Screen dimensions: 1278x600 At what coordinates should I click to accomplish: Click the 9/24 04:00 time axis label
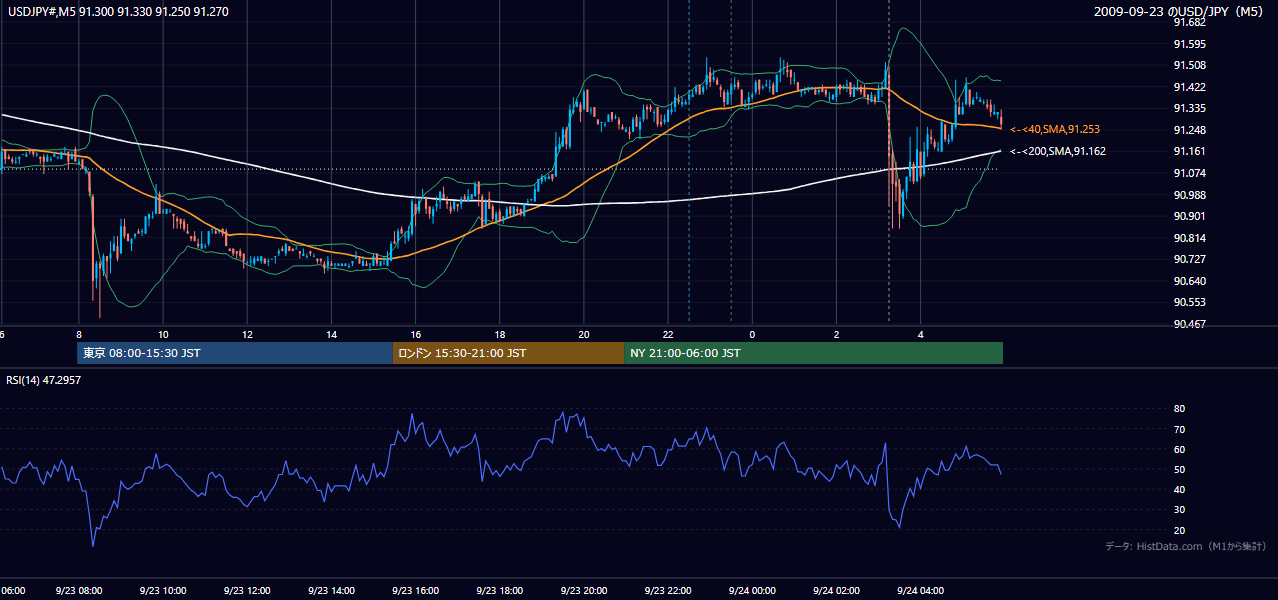921,591
